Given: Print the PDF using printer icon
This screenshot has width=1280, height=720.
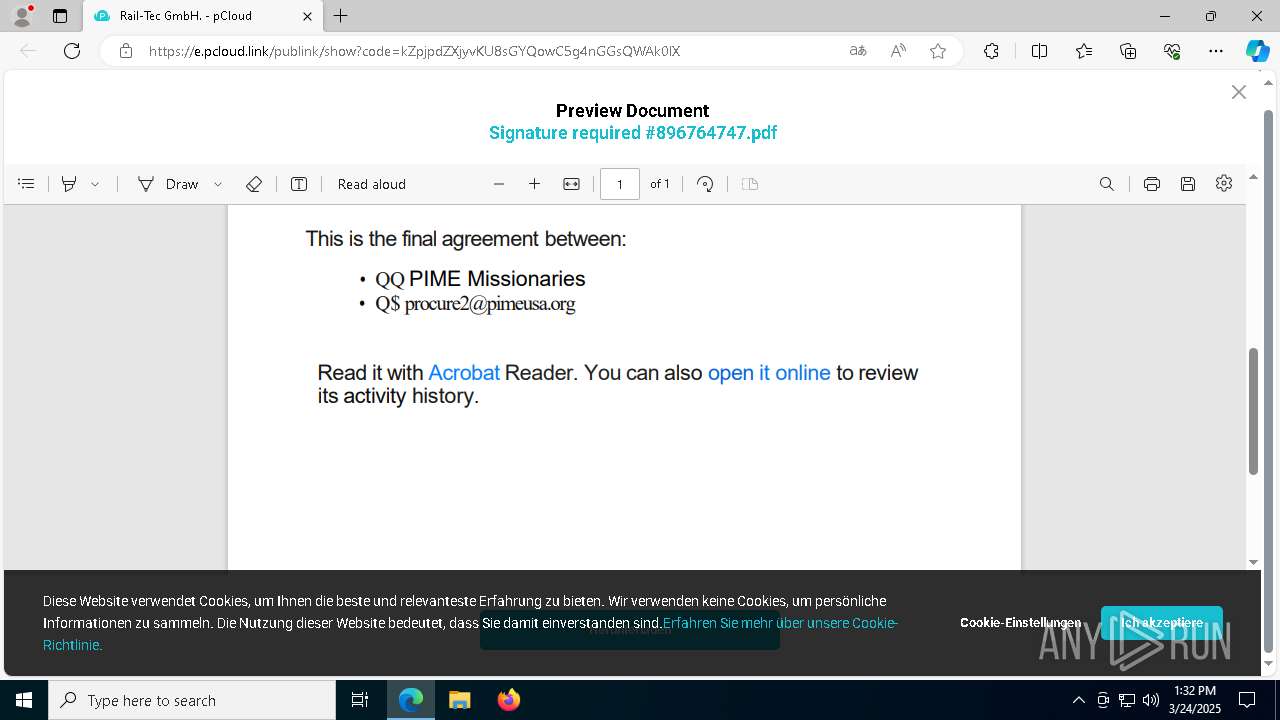Looking at the screenshot, I should (x=1152, y=184).
